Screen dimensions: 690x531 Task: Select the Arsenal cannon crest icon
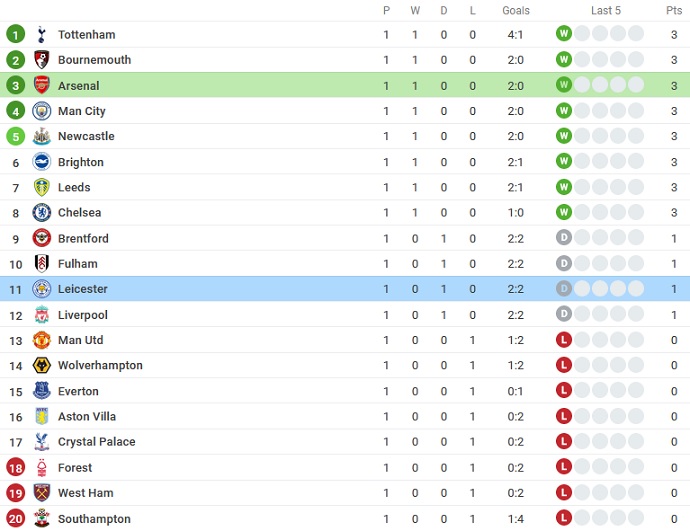[42, 85]
